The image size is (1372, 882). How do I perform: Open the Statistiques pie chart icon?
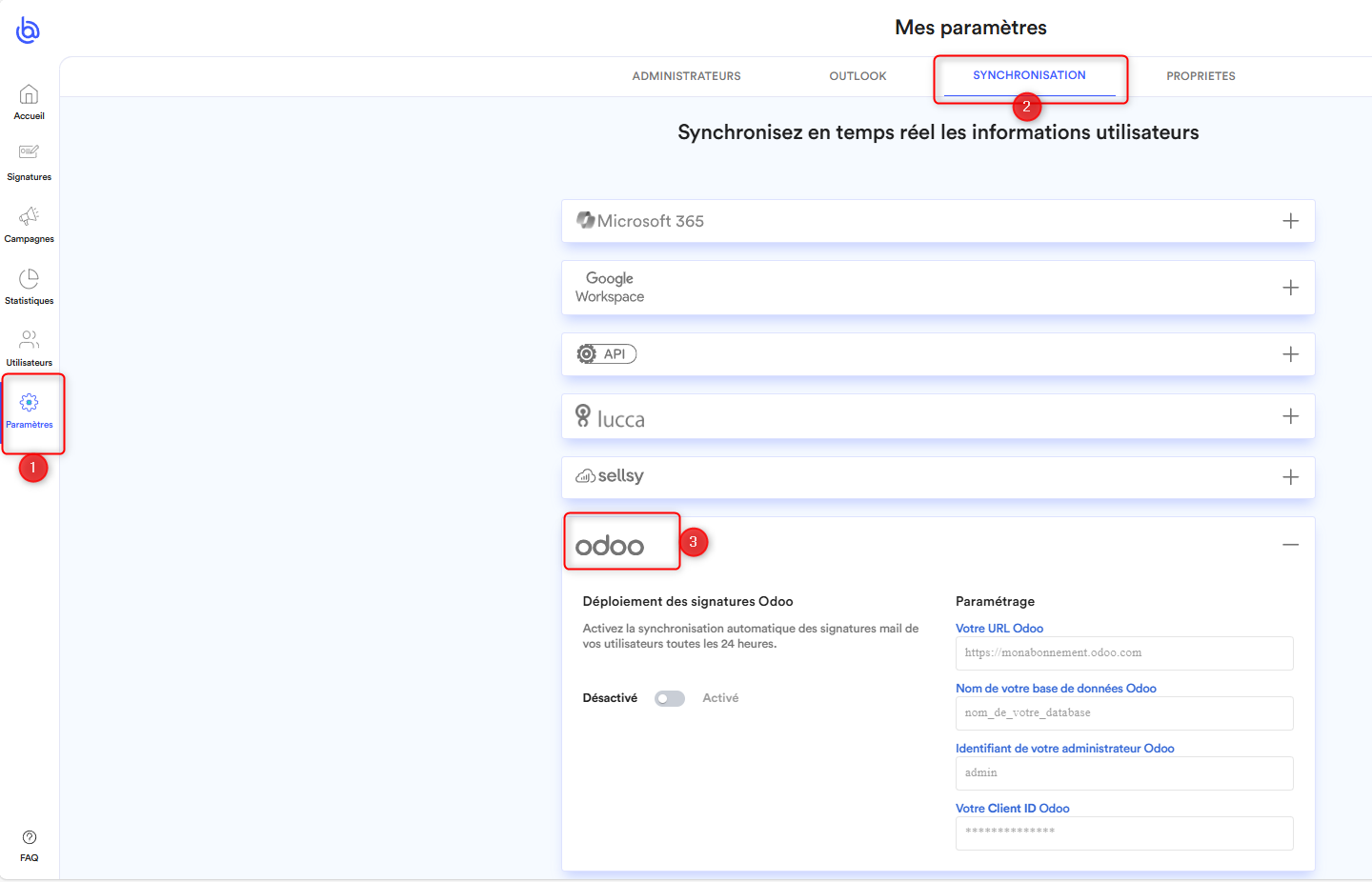[x=29, y=278]
